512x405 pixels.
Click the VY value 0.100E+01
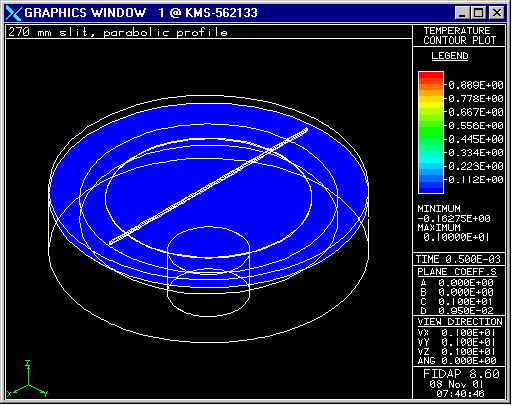coord(468,342)
